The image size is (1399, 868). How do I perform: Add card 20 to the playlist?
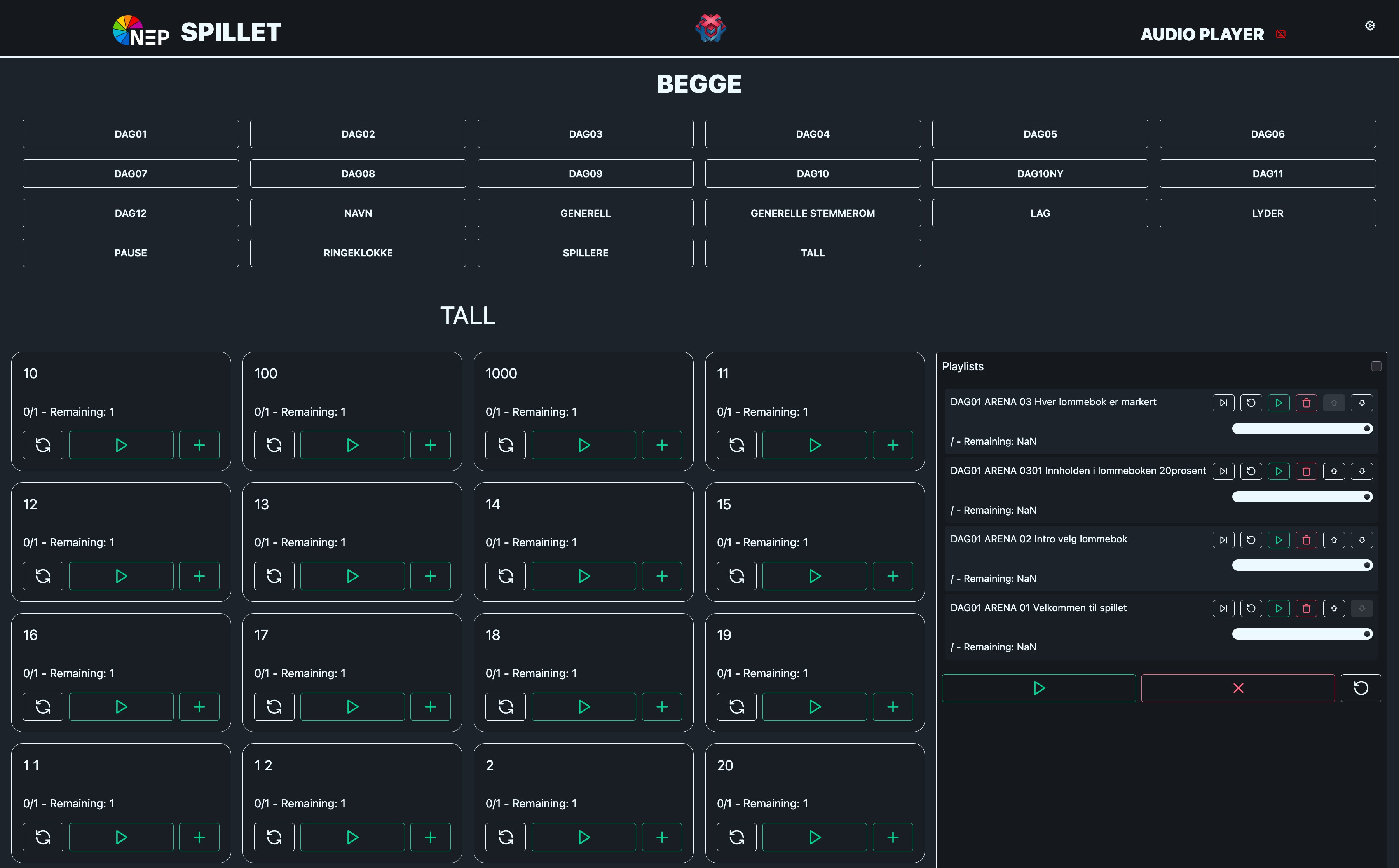coord(893,837)
